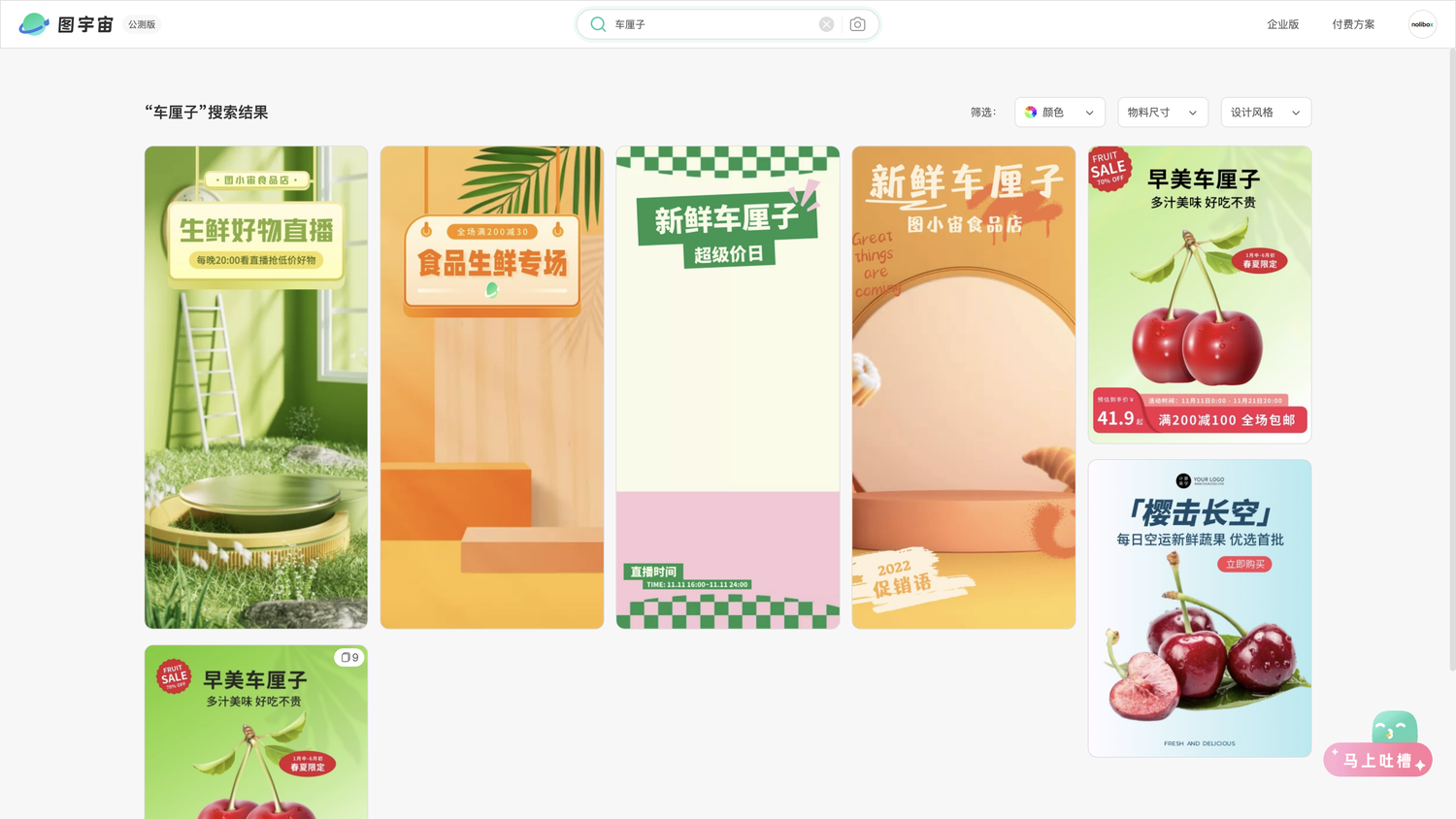Clear the search text with the X icon
The image size is (1456, 819).
pyautogui.click(x=826, y=24)
